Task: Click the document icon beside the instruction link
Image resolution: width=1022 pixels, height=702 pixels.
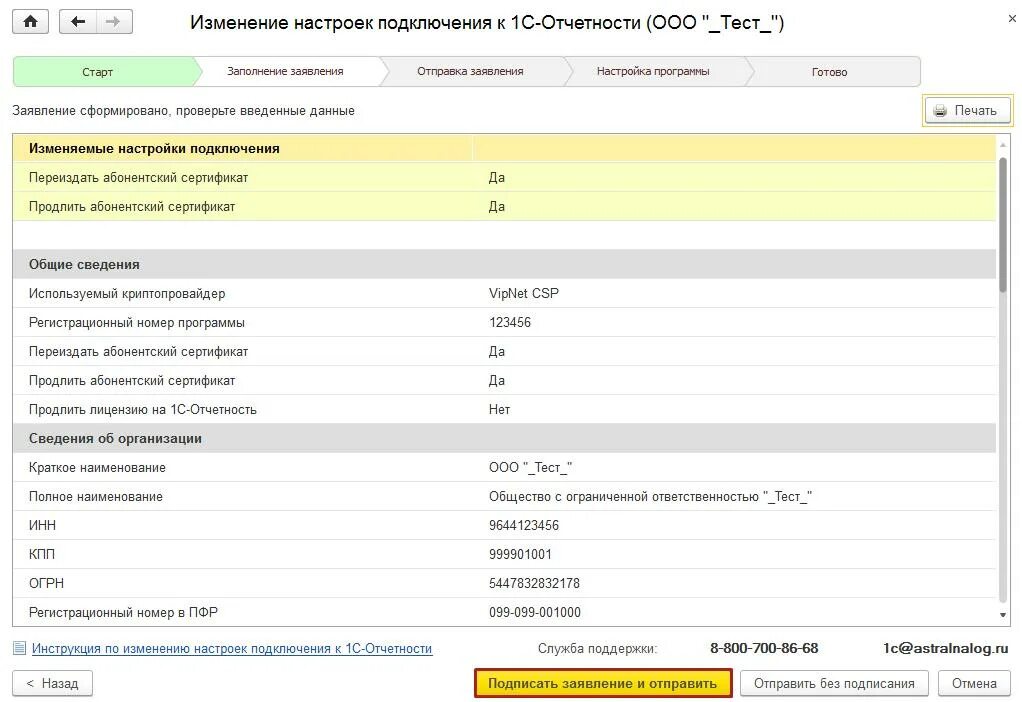Action: point(20,648)
